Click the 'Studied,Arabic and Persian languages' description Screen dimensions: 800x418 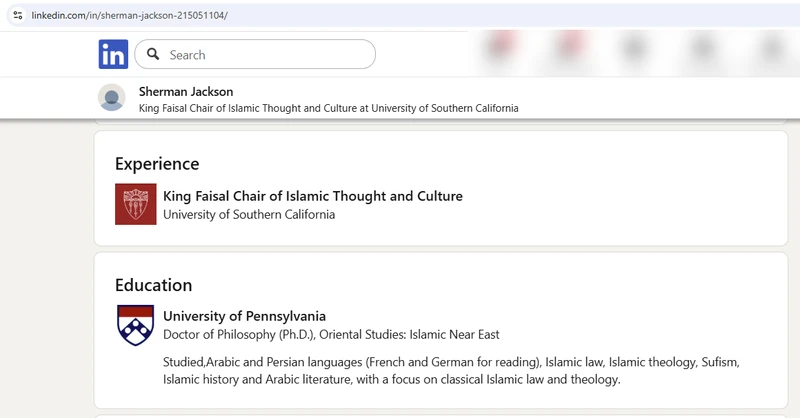coord(451,371)
